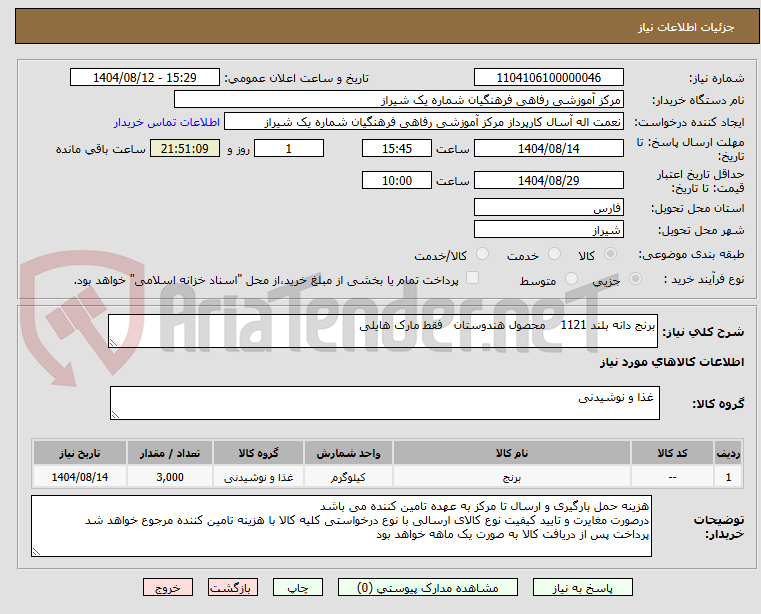Click the تعداد / مقدار column header

pos(170,453)
